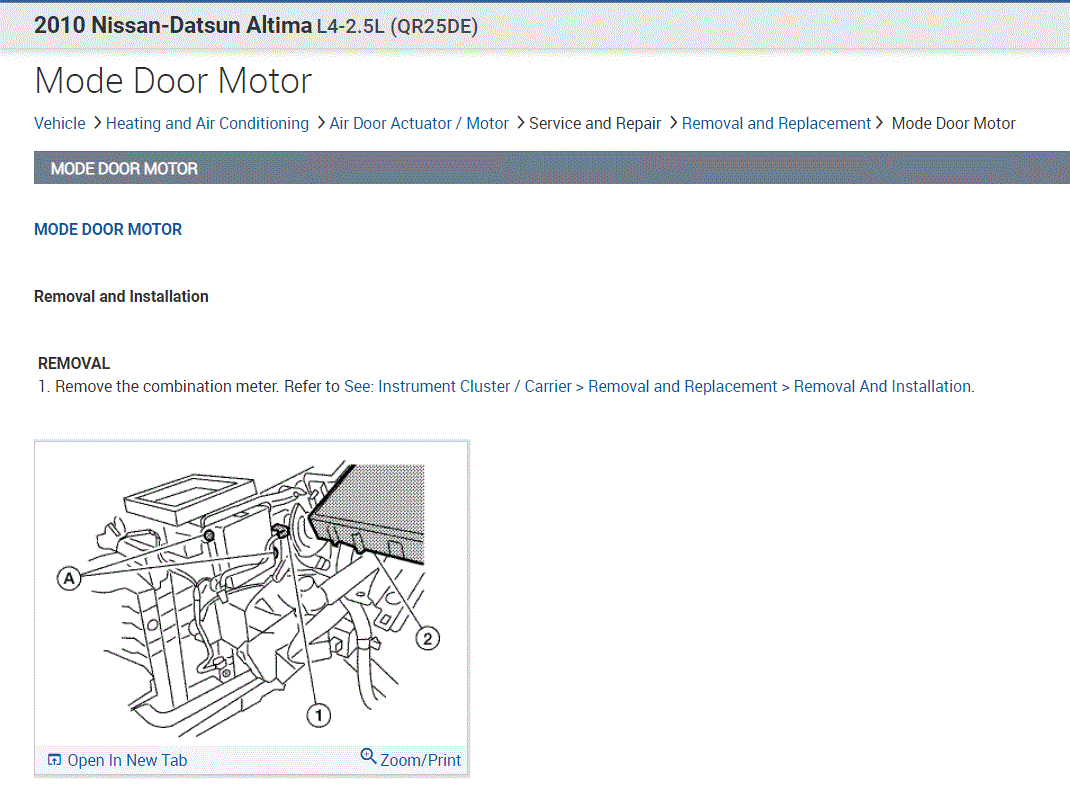
Task: Open the Removal and Replacement breadcrumb link
Action: coord(776,124)
